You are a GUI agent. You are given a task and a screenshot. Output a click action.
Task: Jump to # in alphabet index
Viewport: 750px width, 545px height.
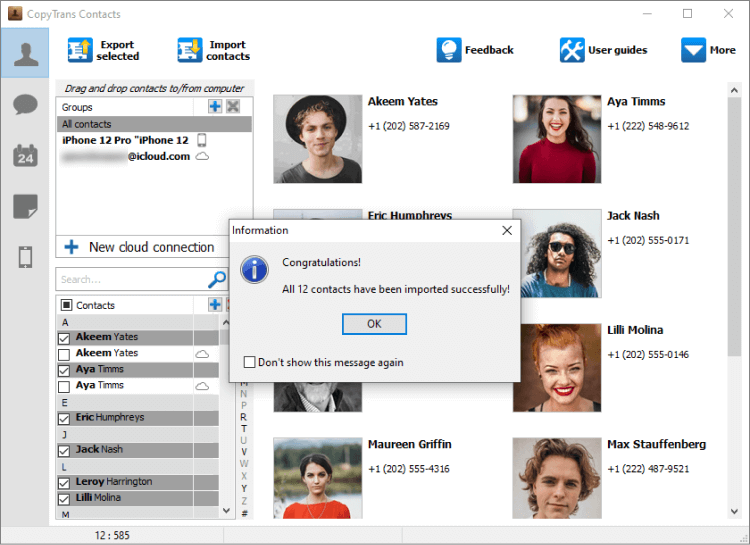[x=244, y=513]
